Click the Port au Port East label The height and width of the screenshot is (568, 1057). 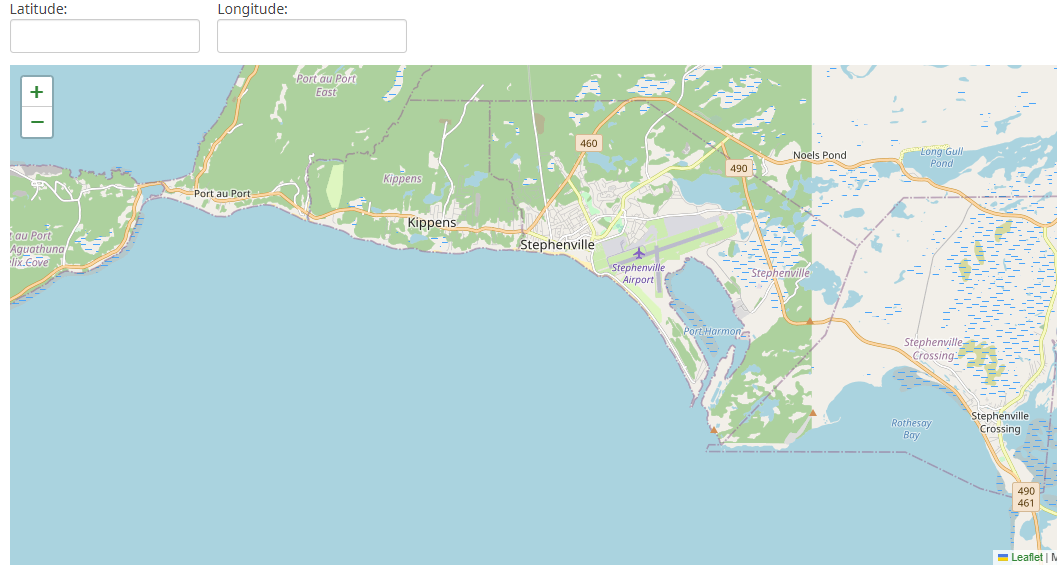326,85
